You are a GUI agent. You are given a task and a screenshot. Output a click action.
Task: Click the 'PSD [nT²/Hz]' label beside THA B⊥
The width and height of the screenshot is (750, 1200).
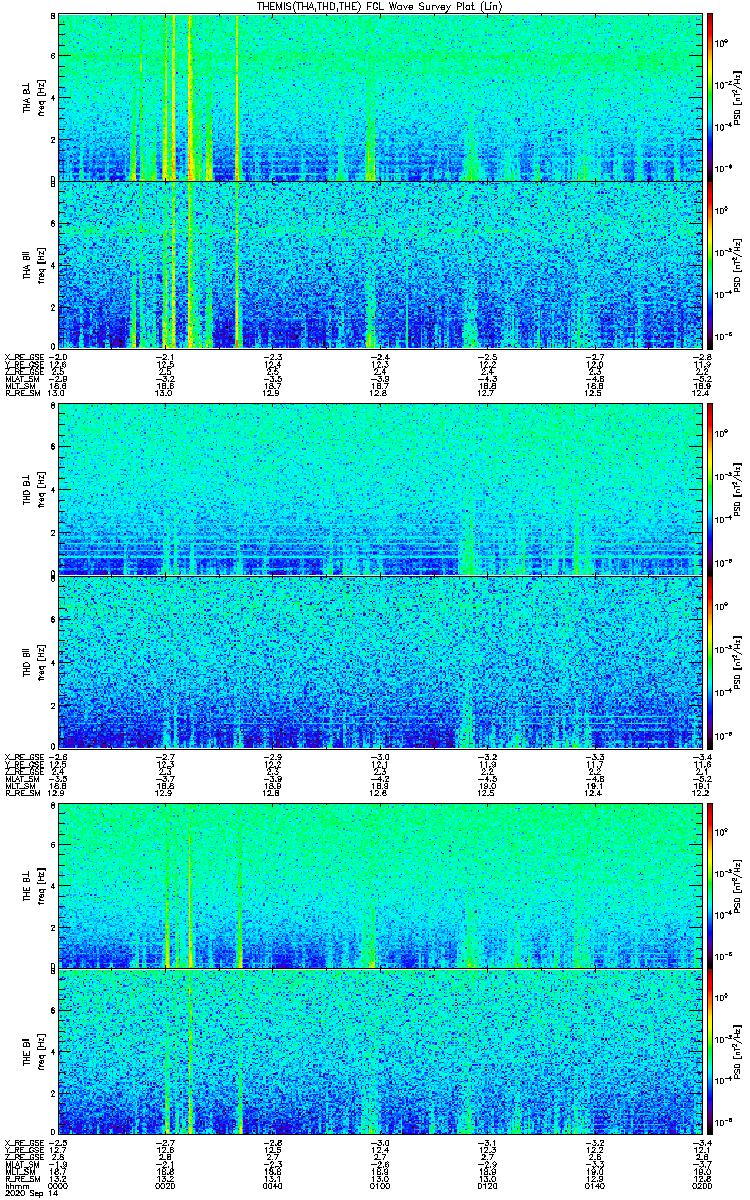(738, 97)
